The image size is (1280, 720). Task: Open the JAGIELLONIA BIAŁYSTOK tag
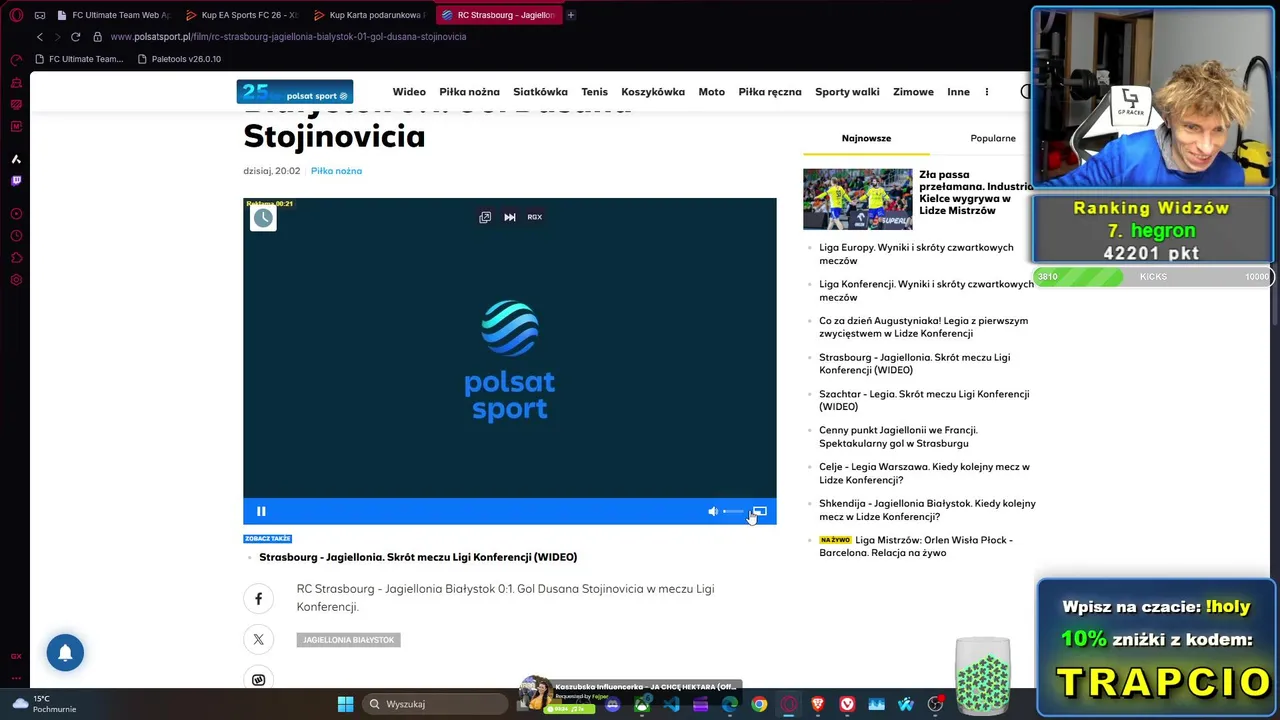pos(348,639)
